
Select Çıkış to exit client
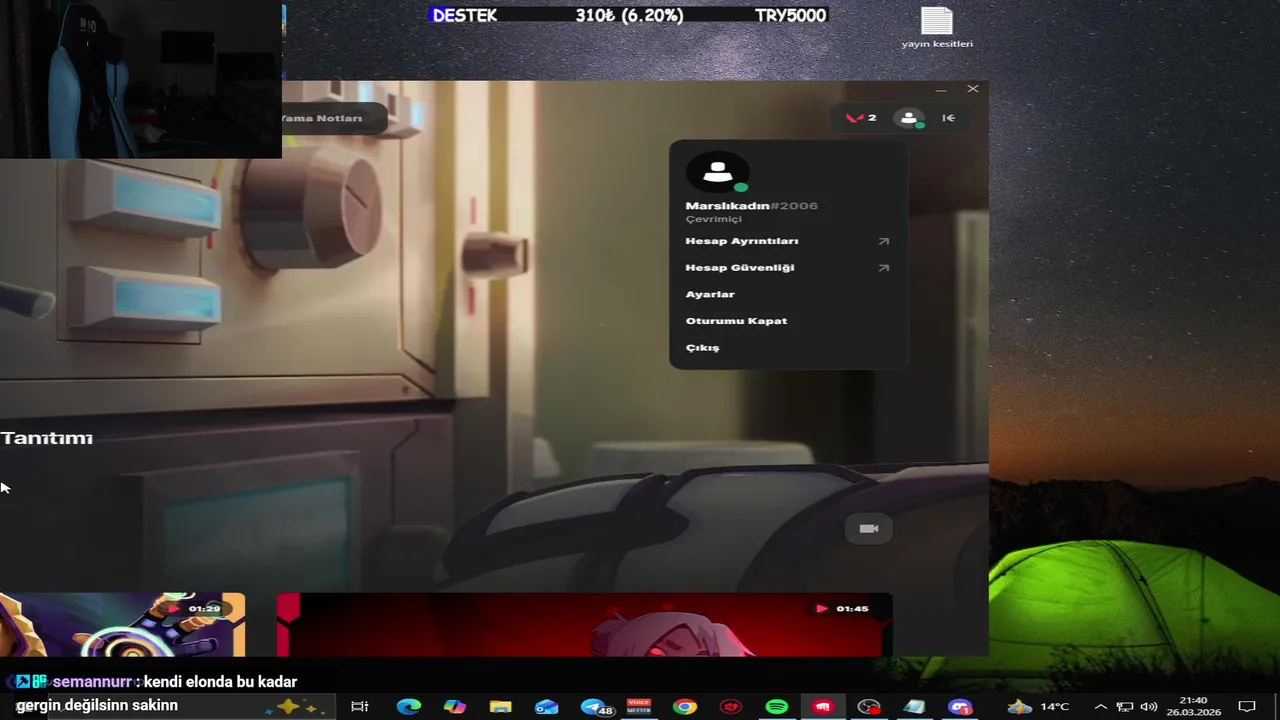[702, 348]
